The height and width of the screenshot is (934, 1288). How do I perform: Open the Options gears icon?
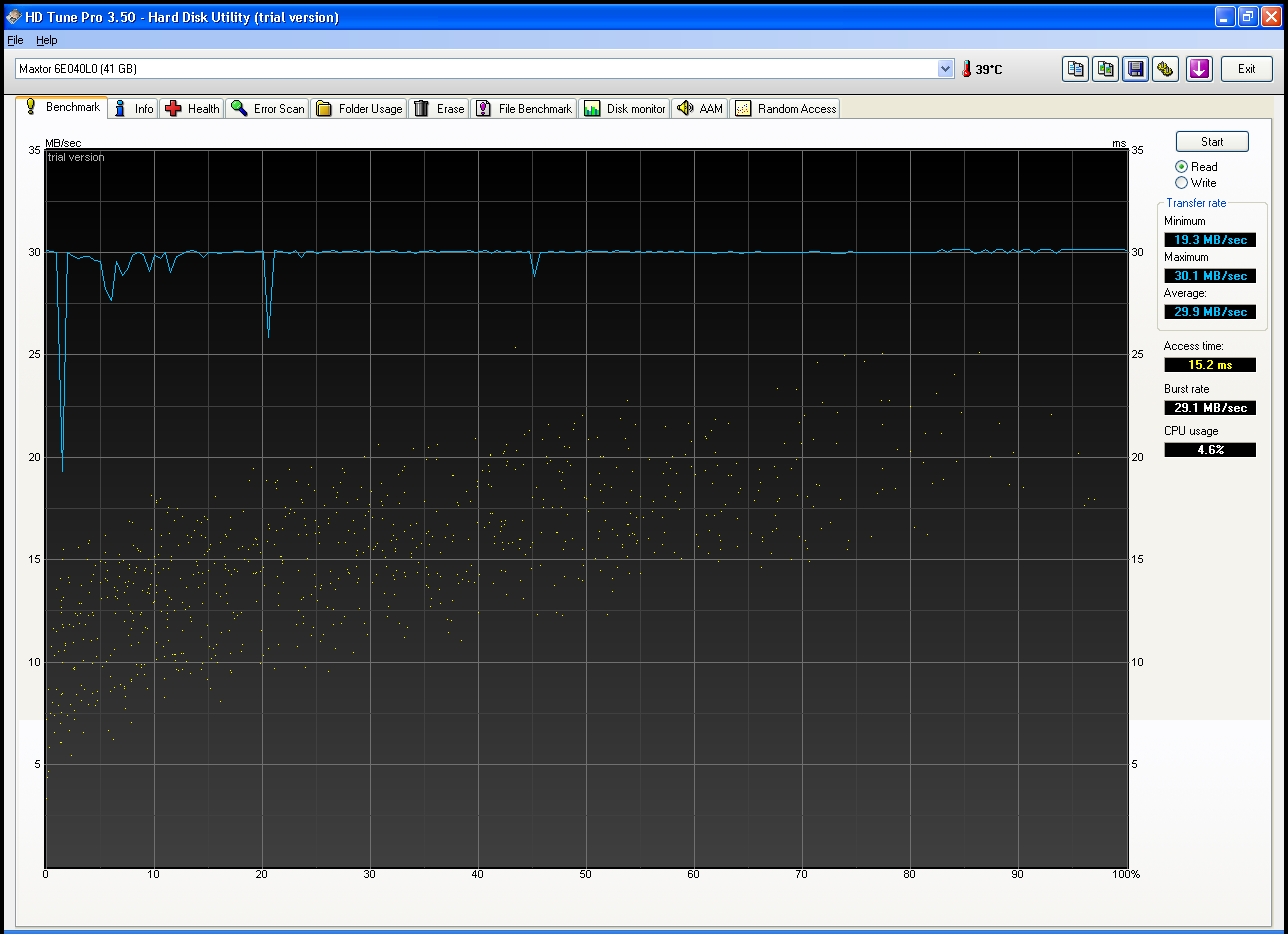[x=1165, y=69]
